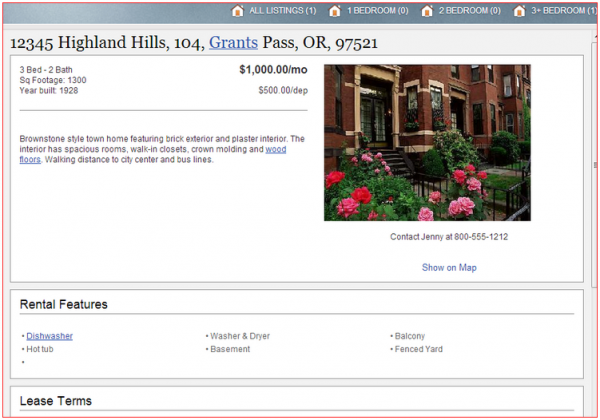Open the Dishwasher feature link
Image resolution: width=600 pixels, height=420 pixels.
tap(49, 336)
